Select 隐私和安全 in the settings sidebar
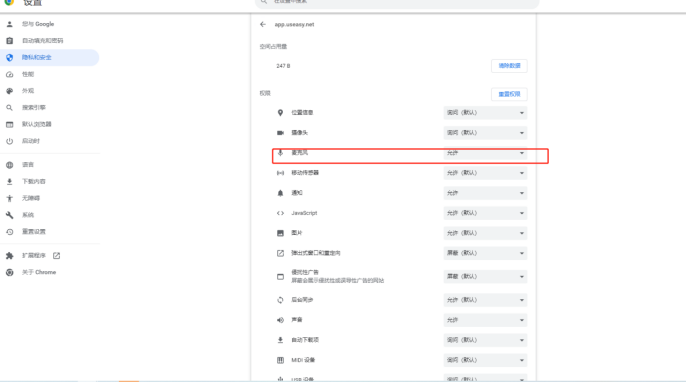 tap(49, 58)
